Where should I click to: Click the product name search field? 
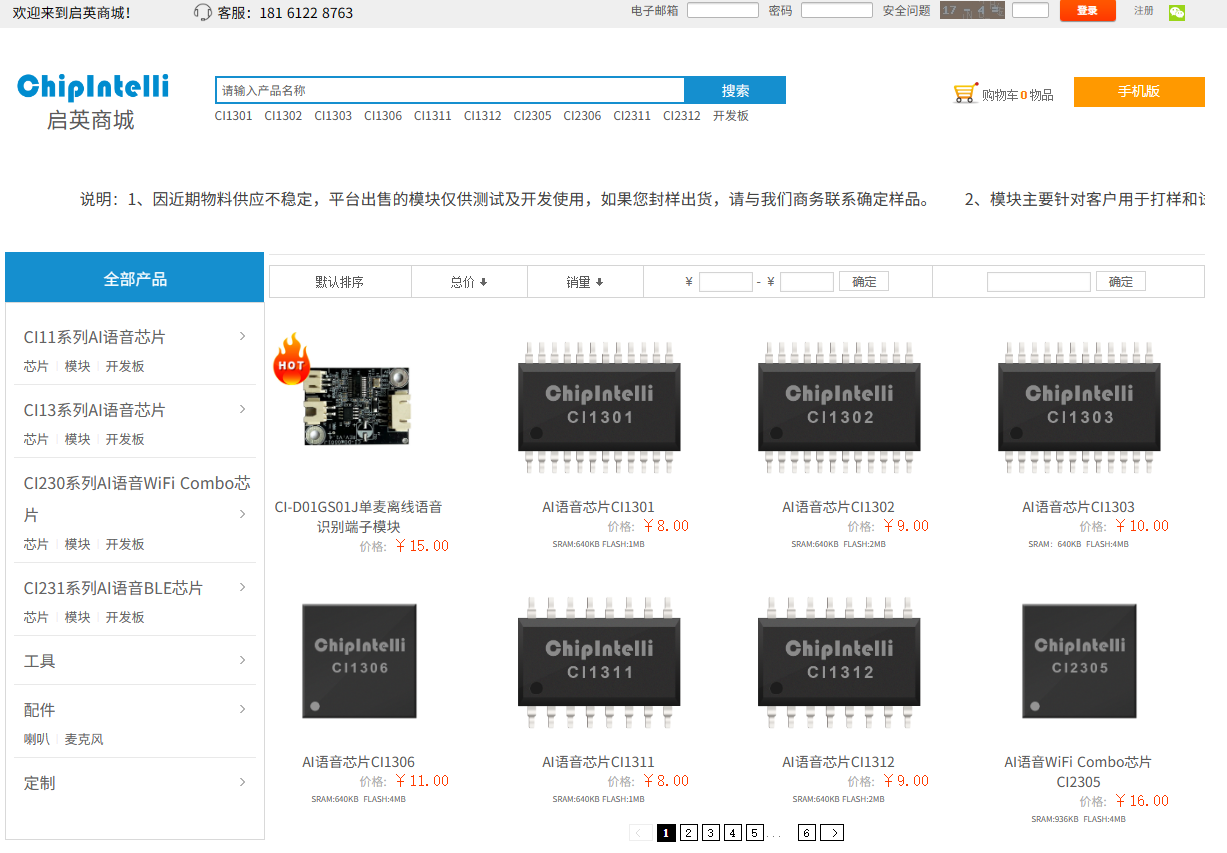(x=450, y=90)
